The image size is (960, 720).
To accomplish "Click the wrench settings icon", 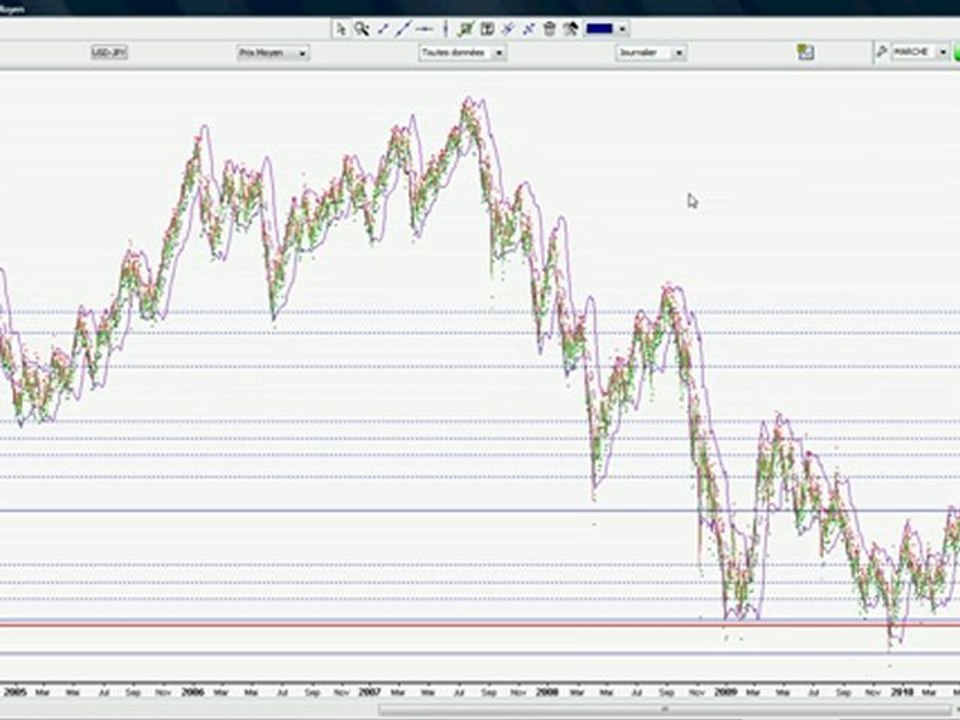I will 881,53.
